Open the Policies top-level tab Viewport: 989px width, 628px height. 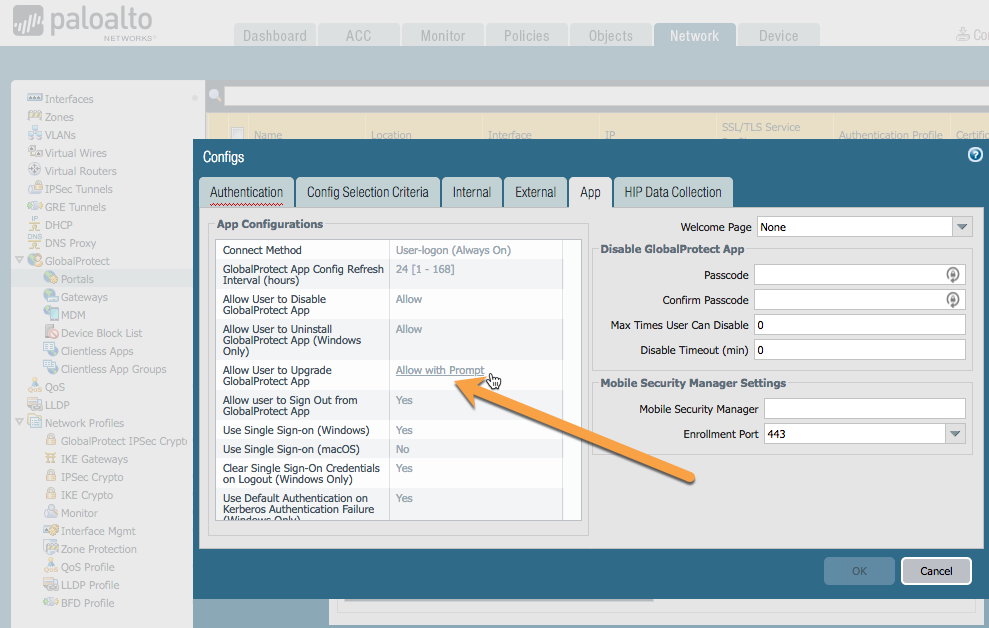point(526,35)
